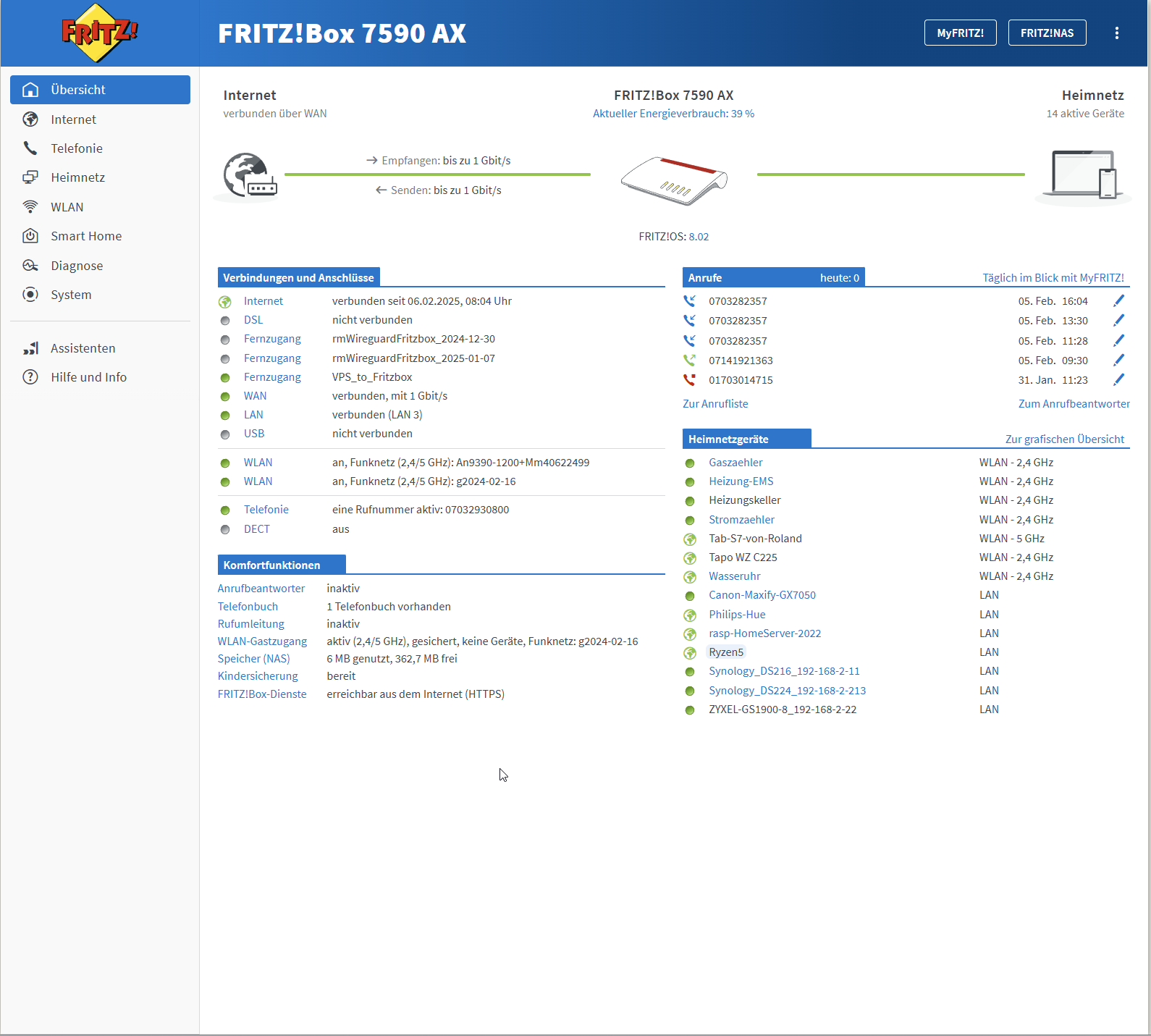
Task: Click the Internet globe router icon
Action: coord(250,175)
